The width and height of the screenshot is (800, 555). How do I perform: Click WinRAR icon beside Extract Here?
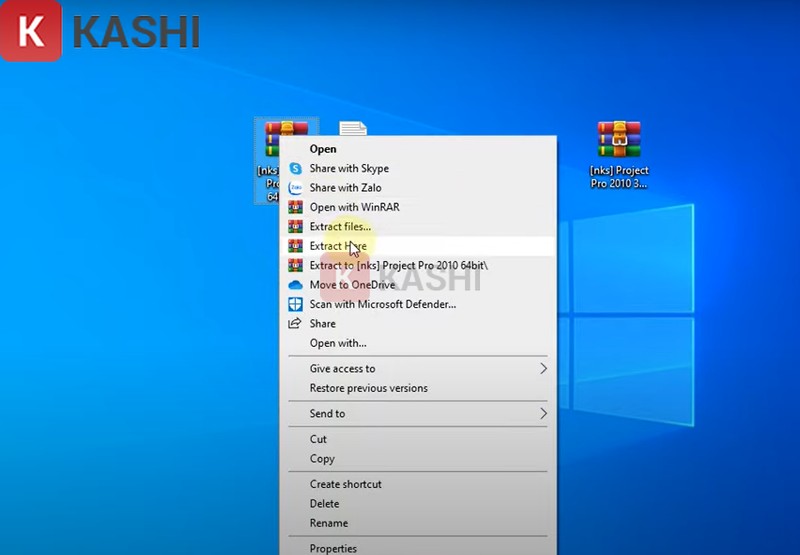[295, 246]
